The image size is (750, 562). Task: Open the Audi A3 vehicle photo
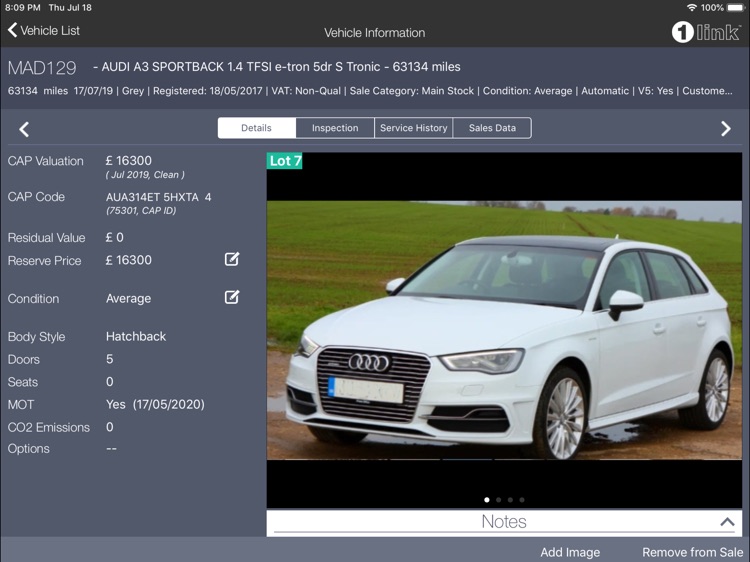pyautogui.click(x=504, y=330)
